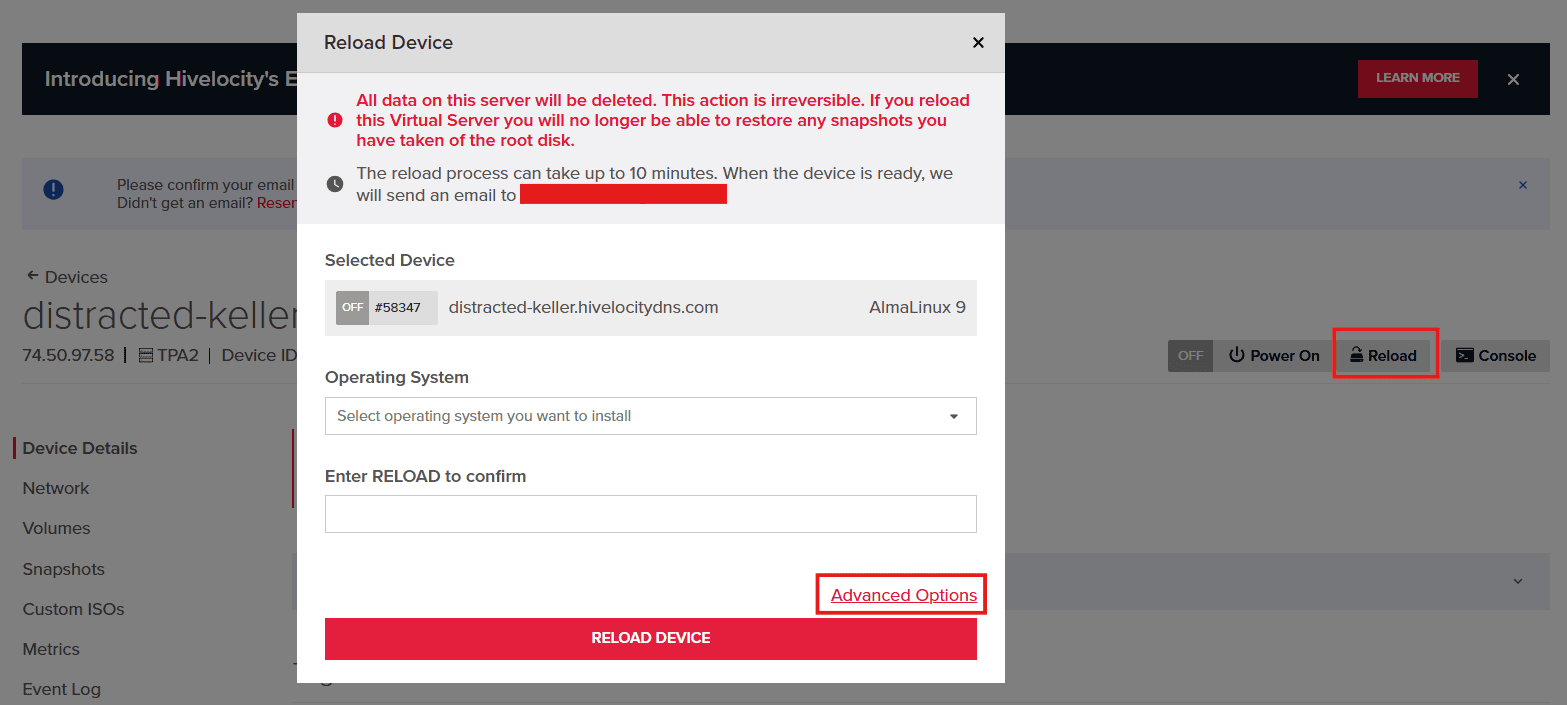Click the alert icon in the email confirmation banner
The image size is (1567, 705).
tap(53, 189)
